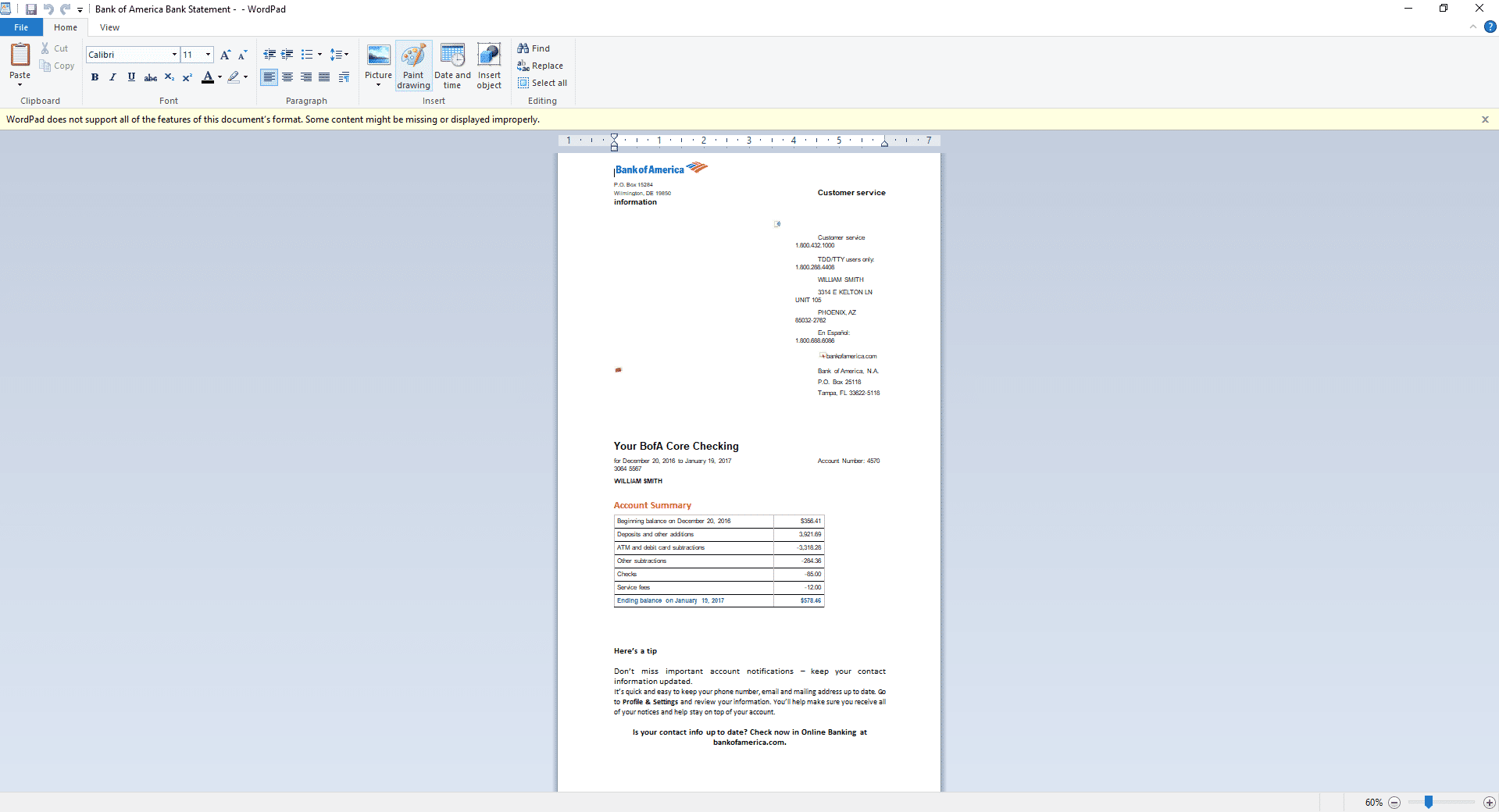
Task: Click the 'Account Summary' heading
Action: [652, 505]
